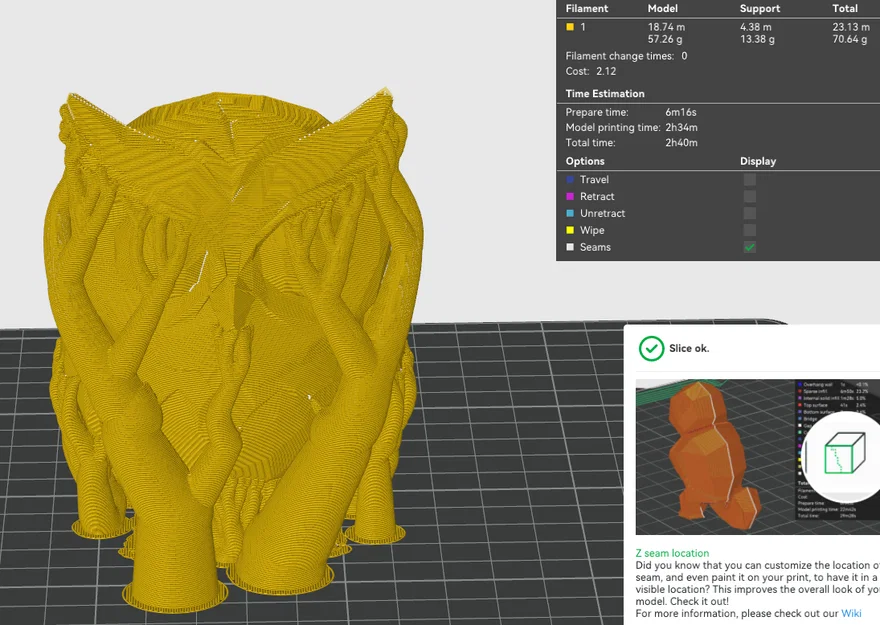880x625 pixels.
Task: Click the Z seam location tip title
Action: 672,553
